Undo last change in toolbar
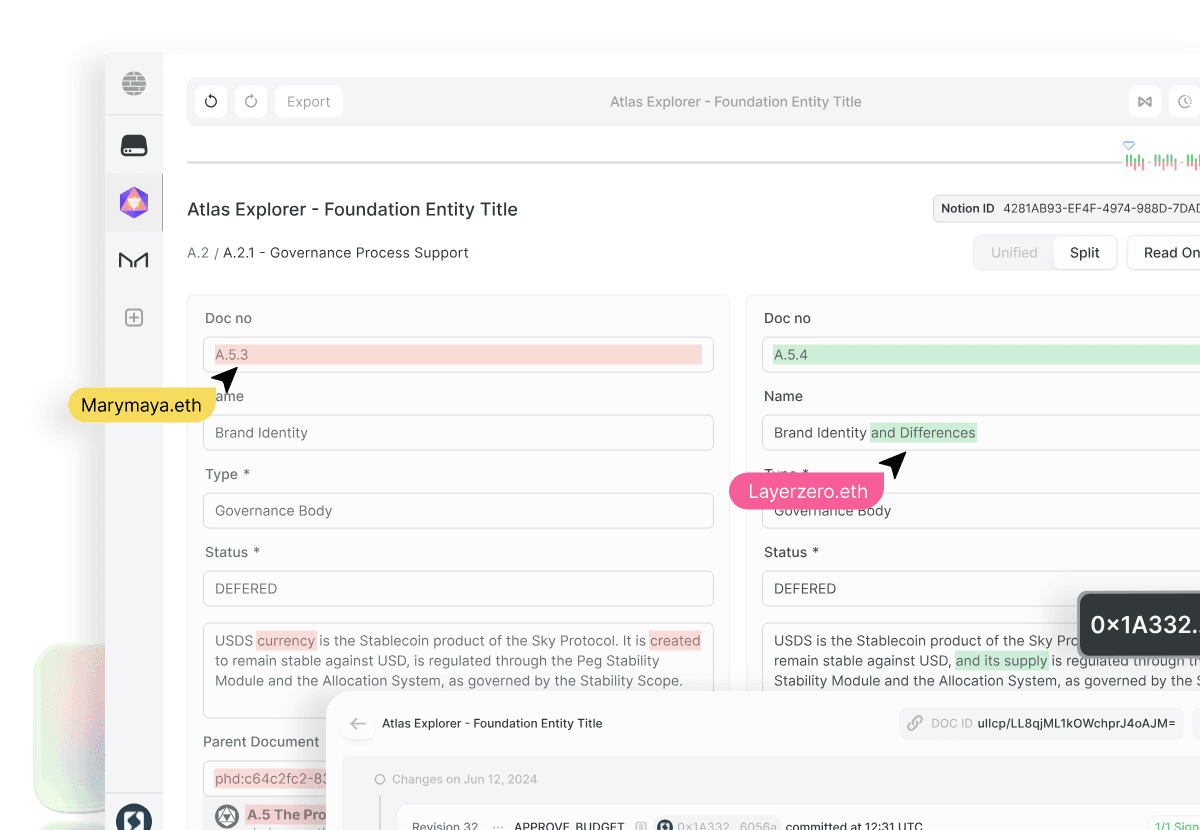This screenshot has width=1200, height=830. tap(211, 101)
